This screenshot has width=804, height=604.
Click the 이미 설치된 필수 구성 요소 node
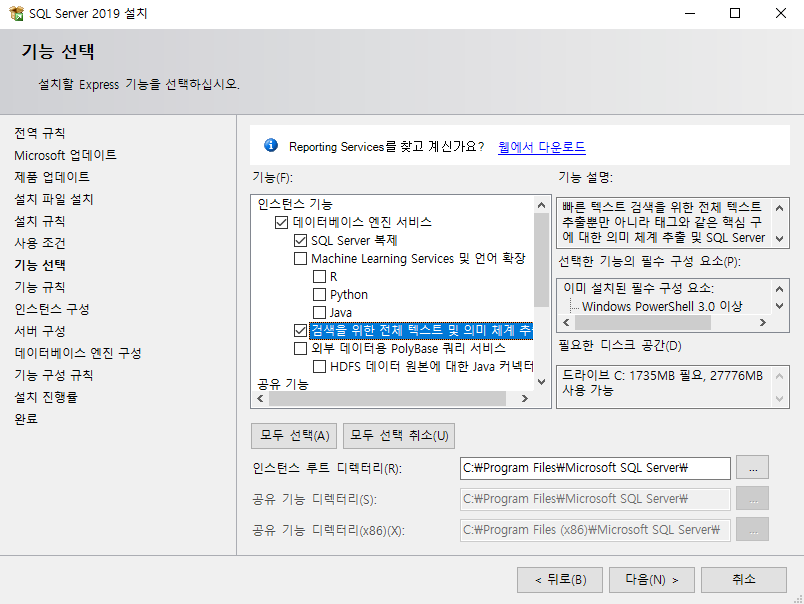(x=638, y=288)
